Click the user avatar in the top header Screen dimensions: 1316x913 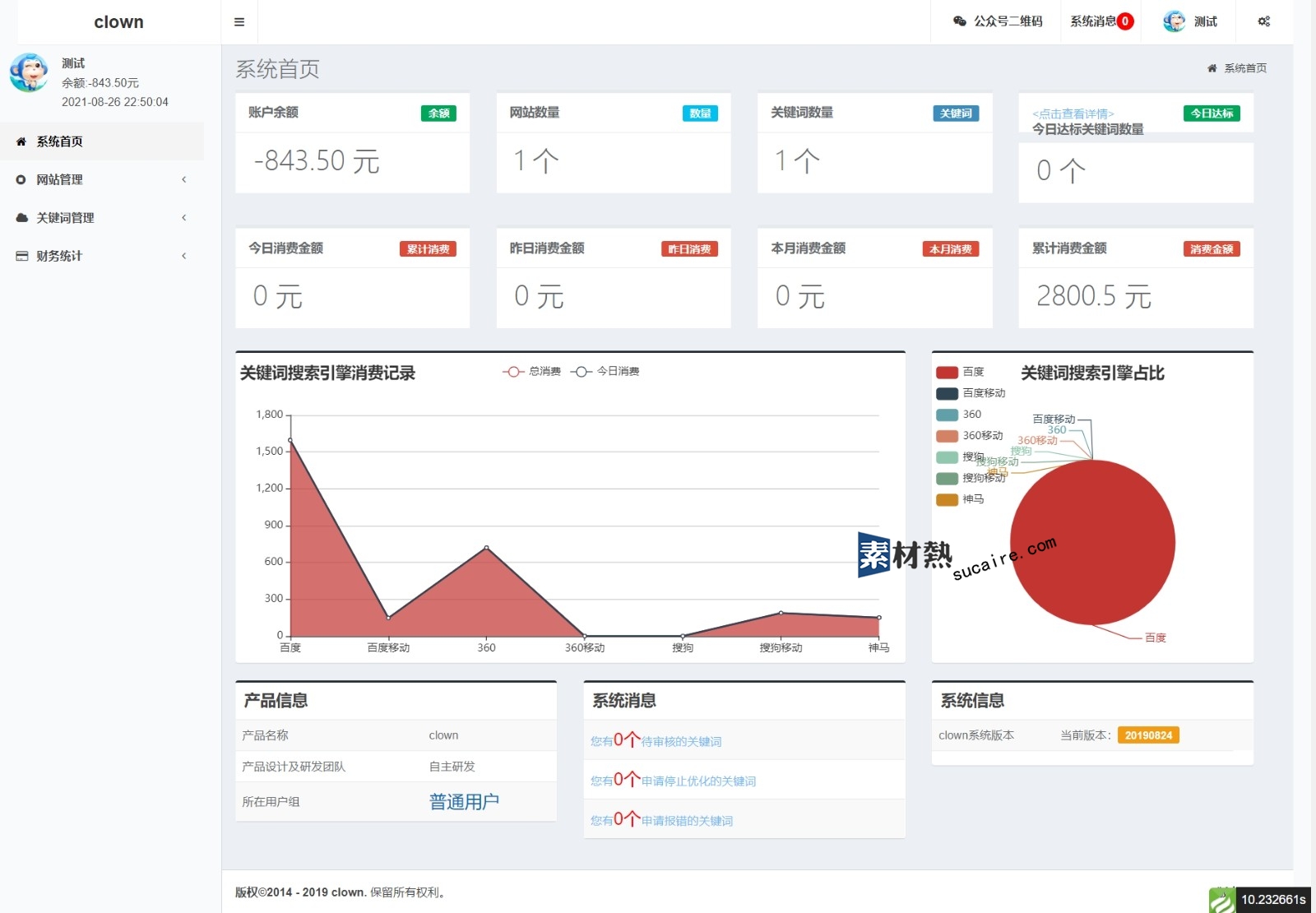[x=1174, y=22]
